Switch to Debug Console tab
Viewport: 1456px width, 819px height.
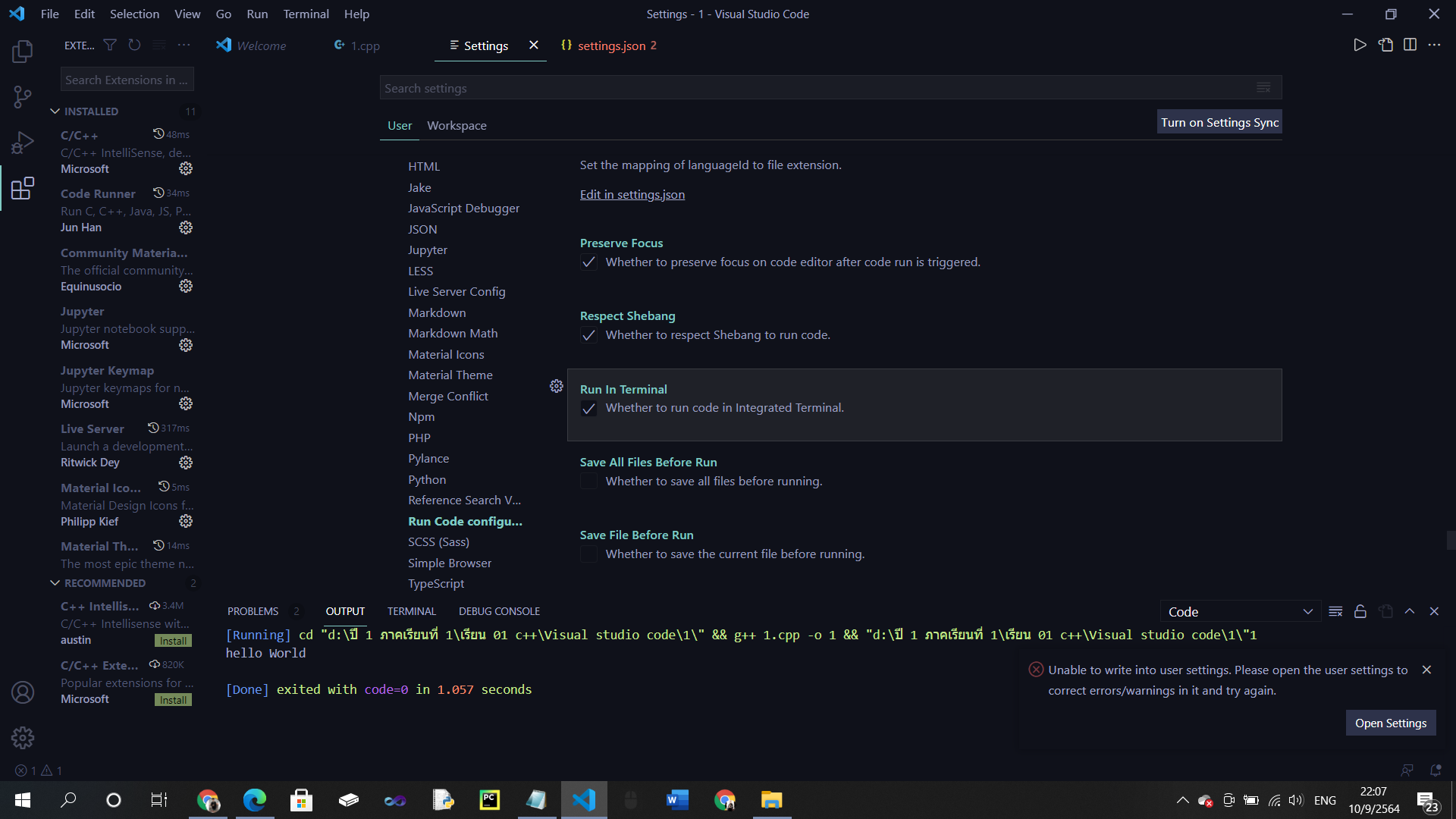pos(499,612)
